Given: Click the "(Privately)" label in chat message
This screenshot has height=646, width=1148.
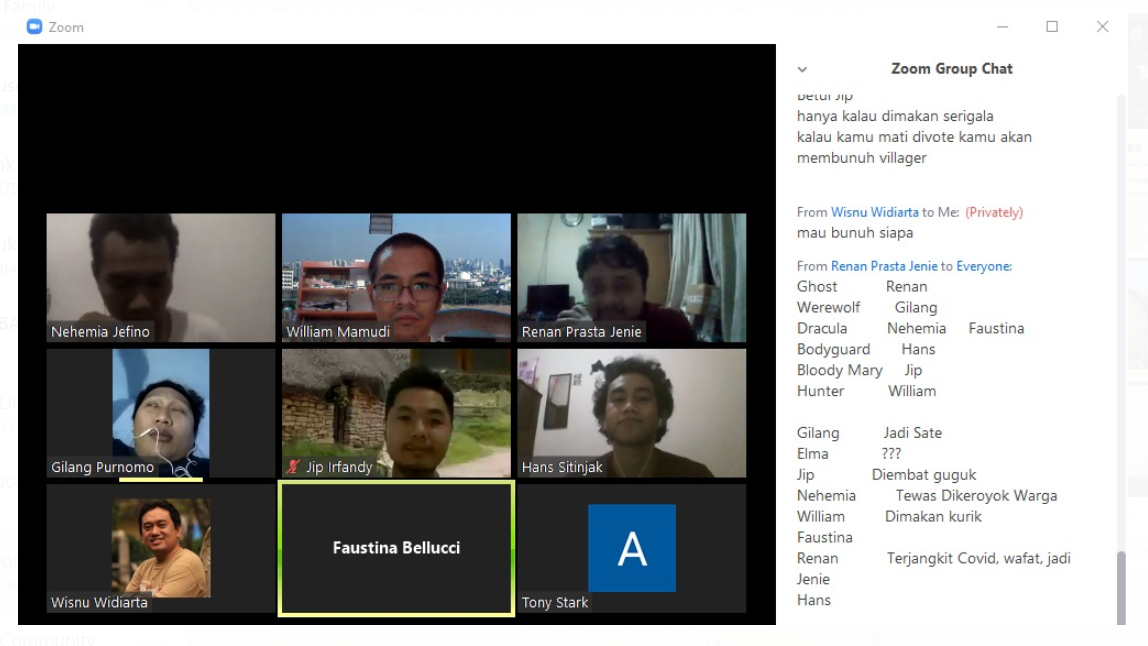Looking at the screenshot, I should pos(993,212).
